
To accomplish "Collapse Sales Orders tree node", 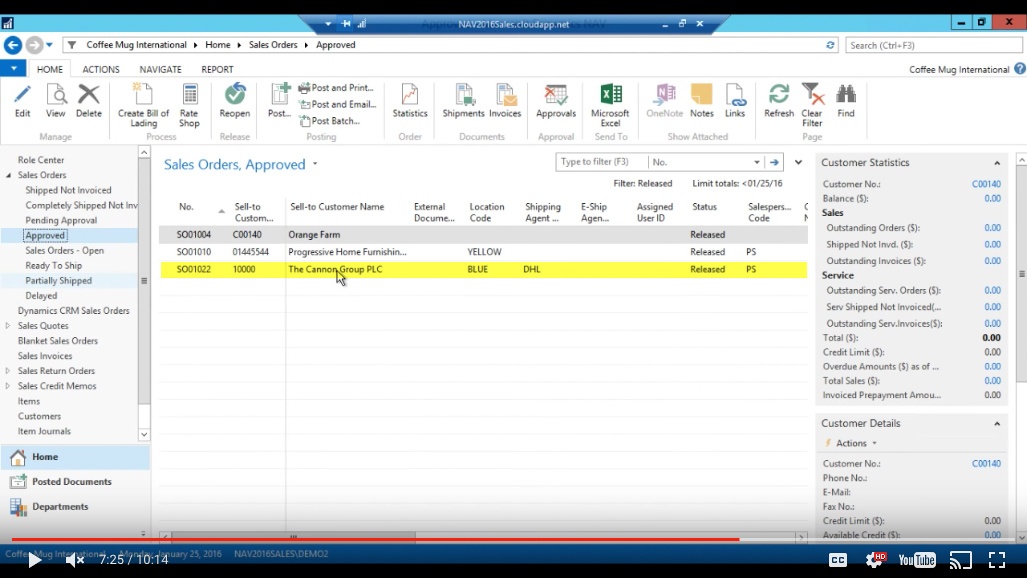I will pyautogui.click(x=9, y=175).
